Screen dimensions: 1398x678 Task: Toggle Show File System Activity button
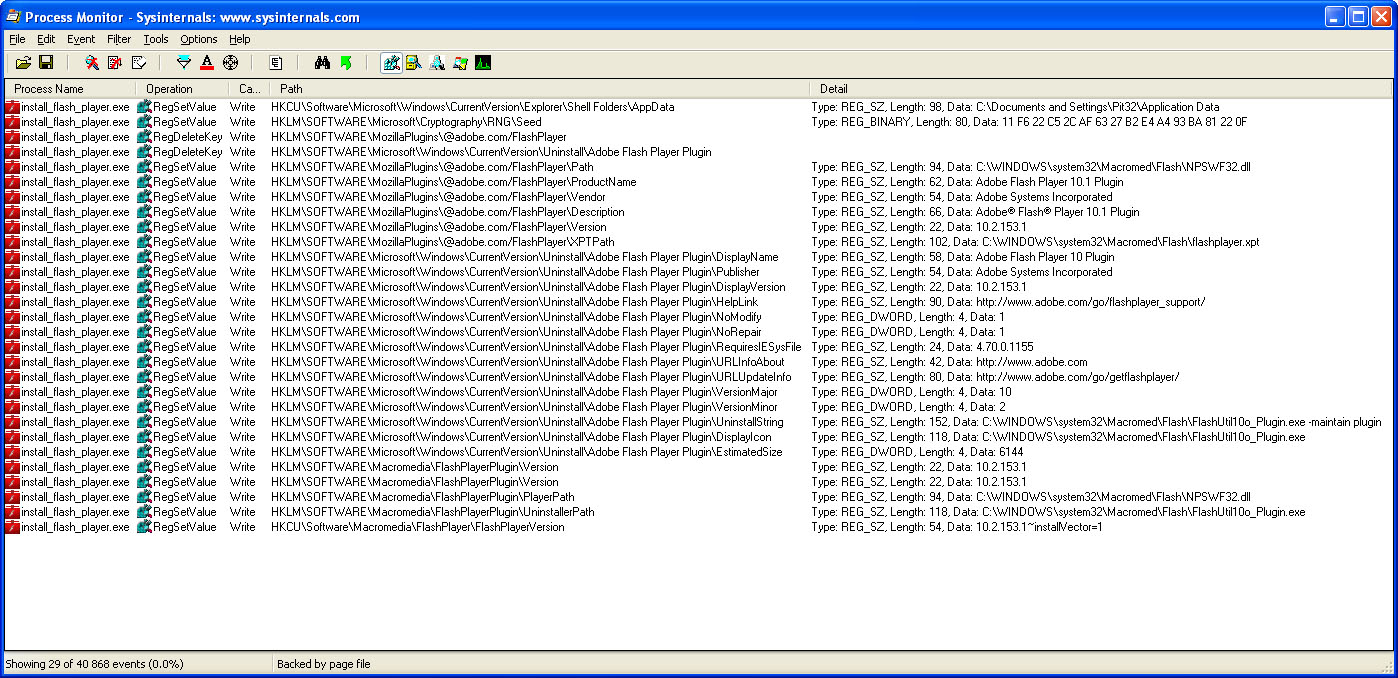click(413, 63)
